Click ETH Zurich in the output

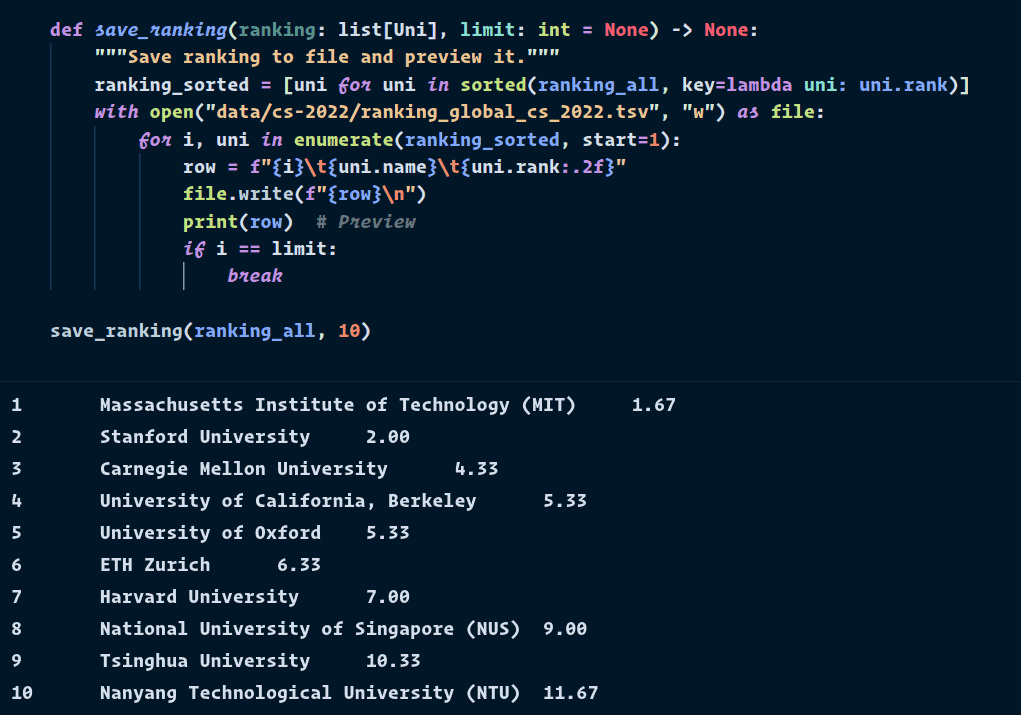pos(155,565)
